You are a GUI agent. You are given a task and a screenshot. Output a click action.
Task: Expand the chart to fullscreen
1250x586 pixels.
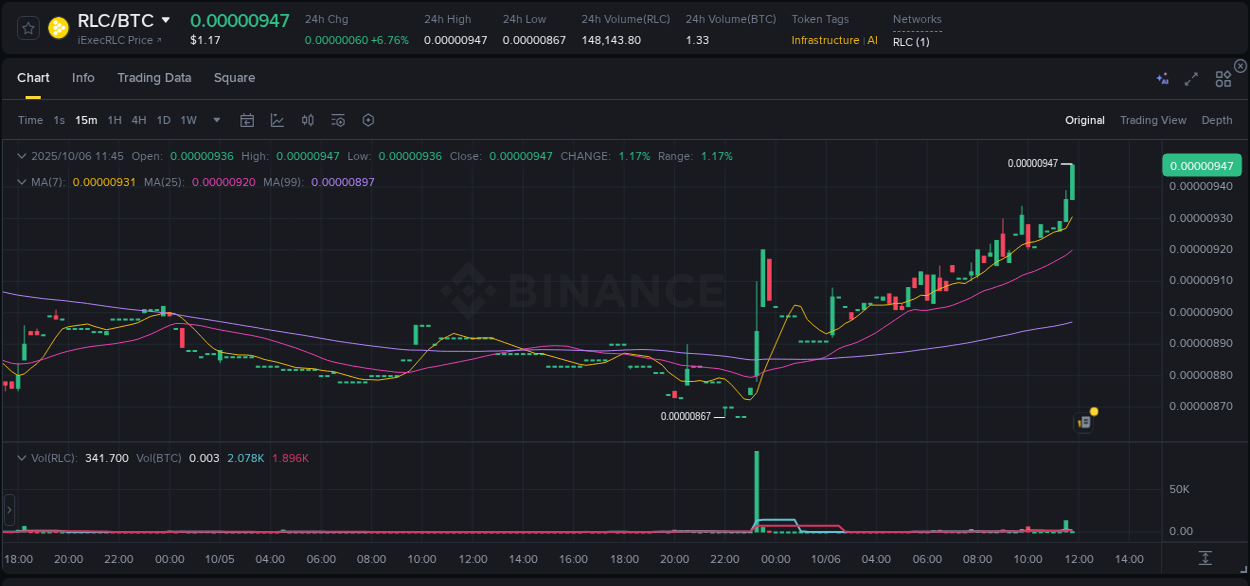[x=1190, y=78]
